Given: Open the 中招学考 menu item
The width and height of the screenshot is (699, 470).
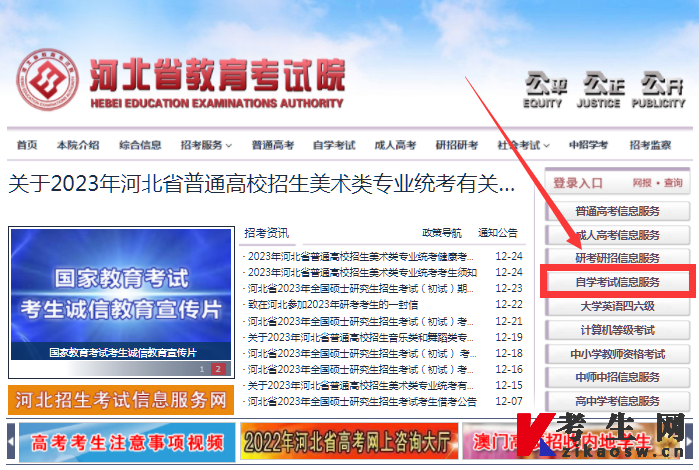Looking at the screenshot, I should [588, 145].
